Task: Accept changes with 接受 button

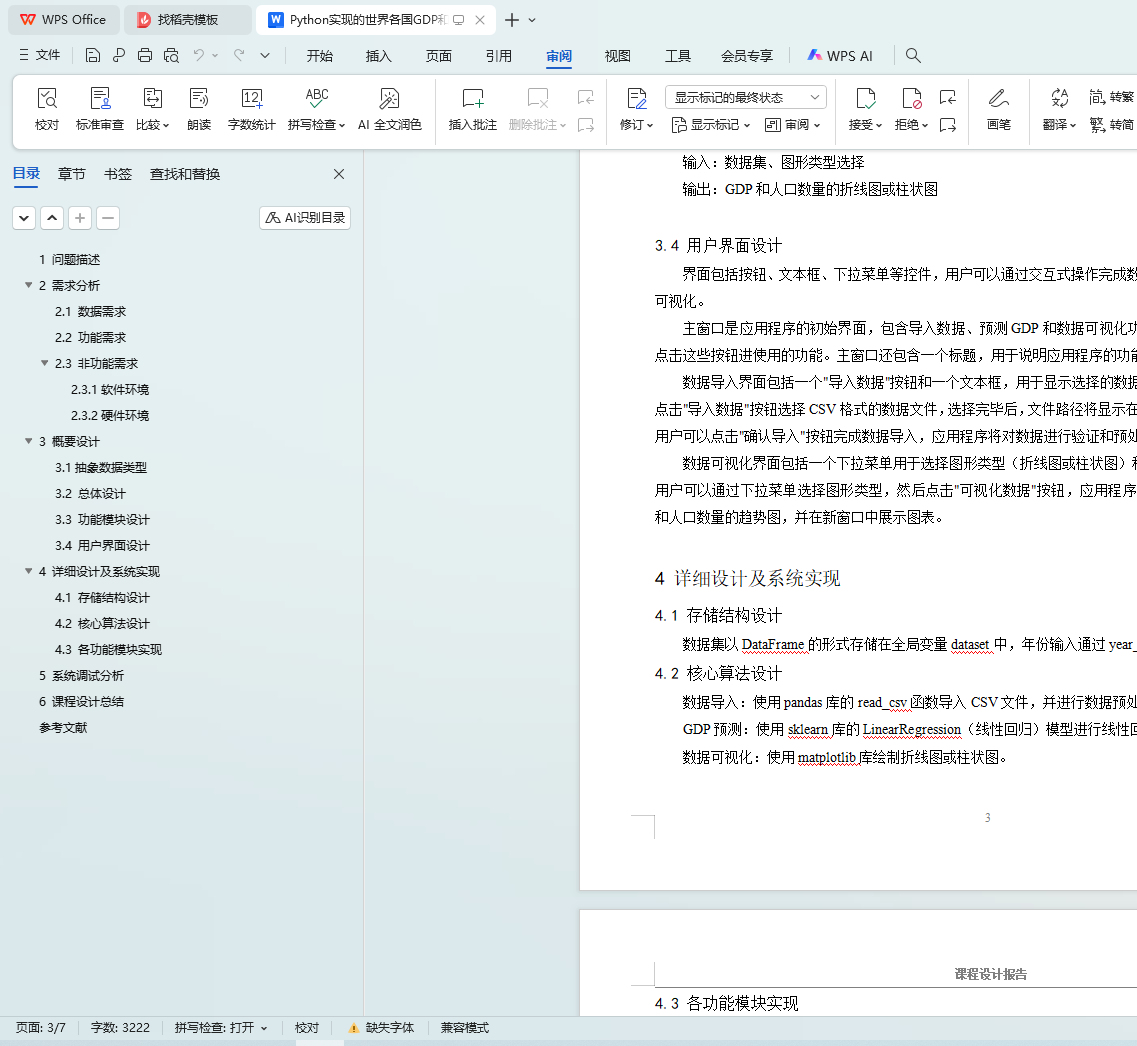Action: coord(865,109)
